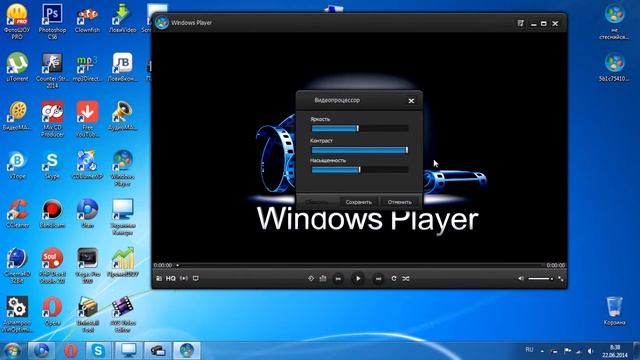The height and width of the screenshot is (360, 640).
Task: Open file using the folder icon in player
Action: pyautogui.click(x=159, y=278)
